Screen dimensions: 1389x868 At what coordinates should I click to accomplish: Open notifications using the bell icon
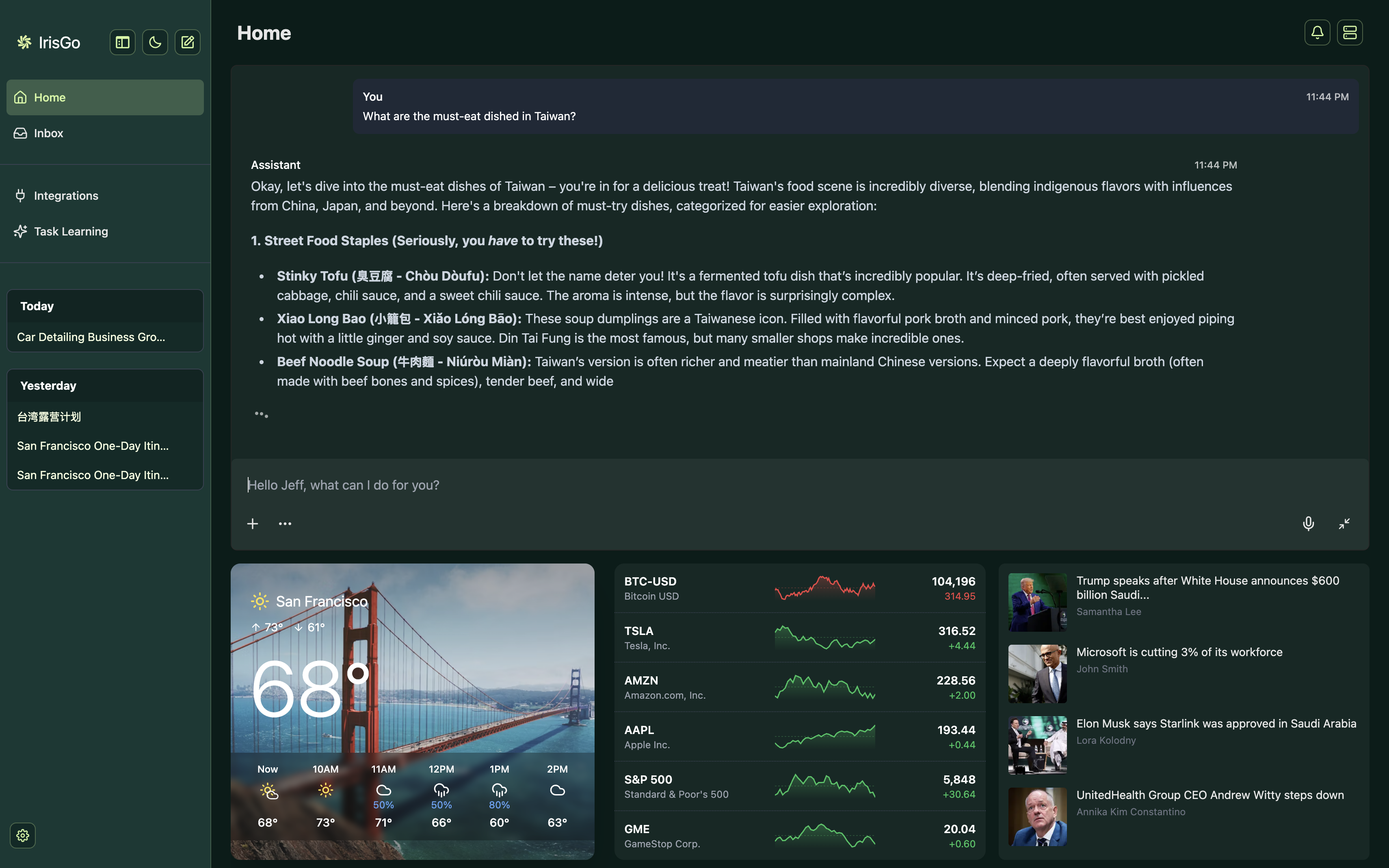pos(1317,33)
